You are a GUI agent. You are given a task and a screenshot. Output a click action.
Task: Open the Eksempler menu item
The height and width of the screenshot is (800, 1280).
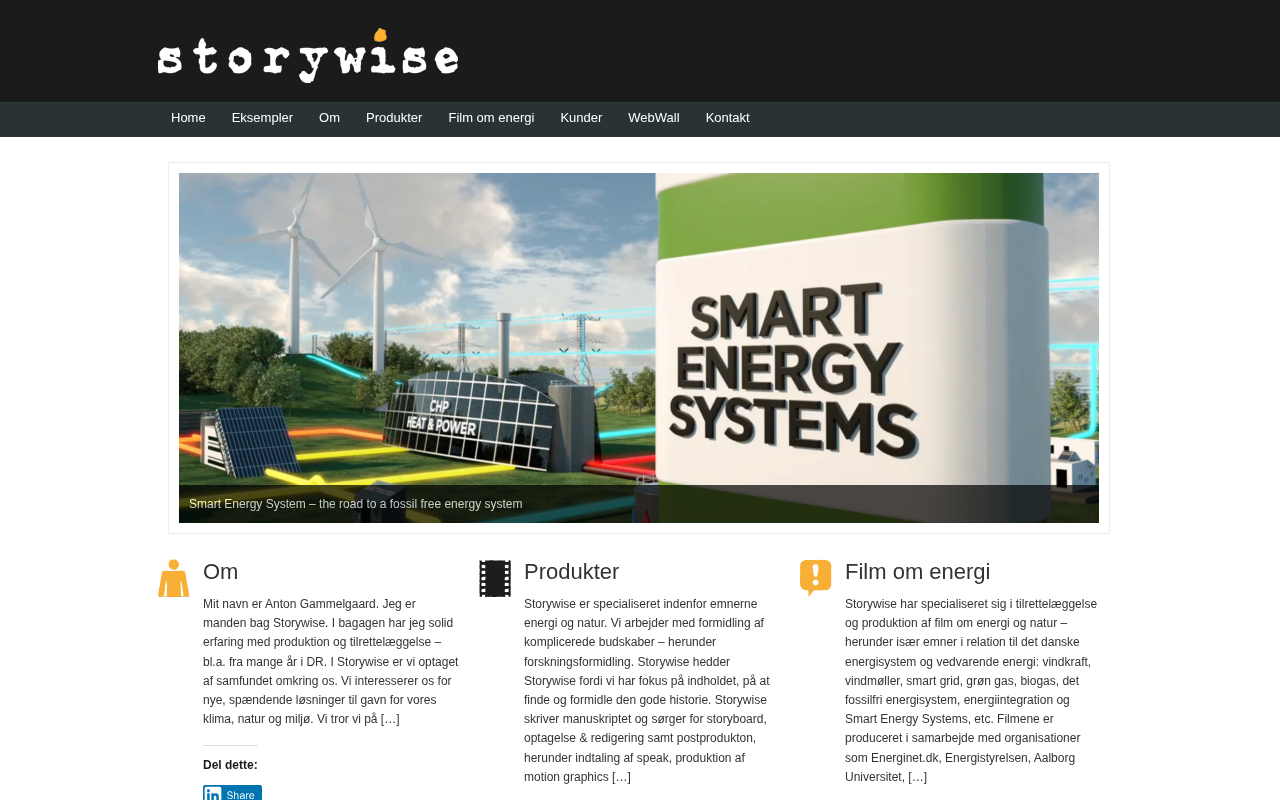tap(262, 118)
